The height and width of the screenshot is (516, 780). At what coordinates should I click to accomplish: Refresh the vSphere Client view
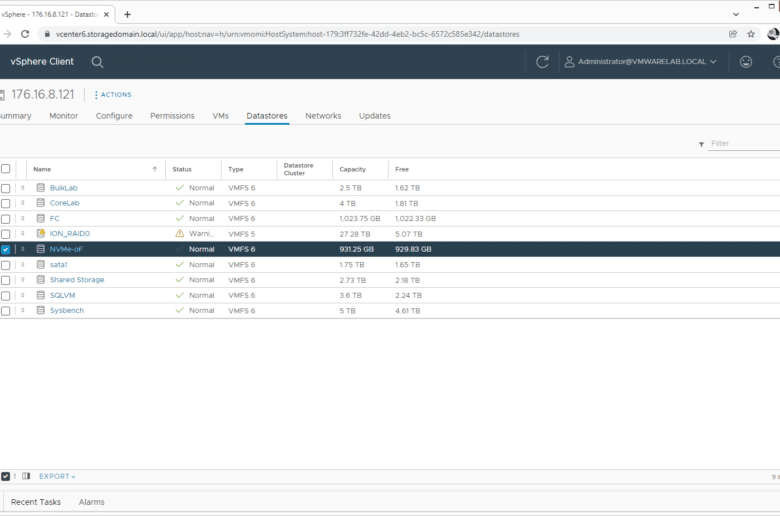point(542,62)
